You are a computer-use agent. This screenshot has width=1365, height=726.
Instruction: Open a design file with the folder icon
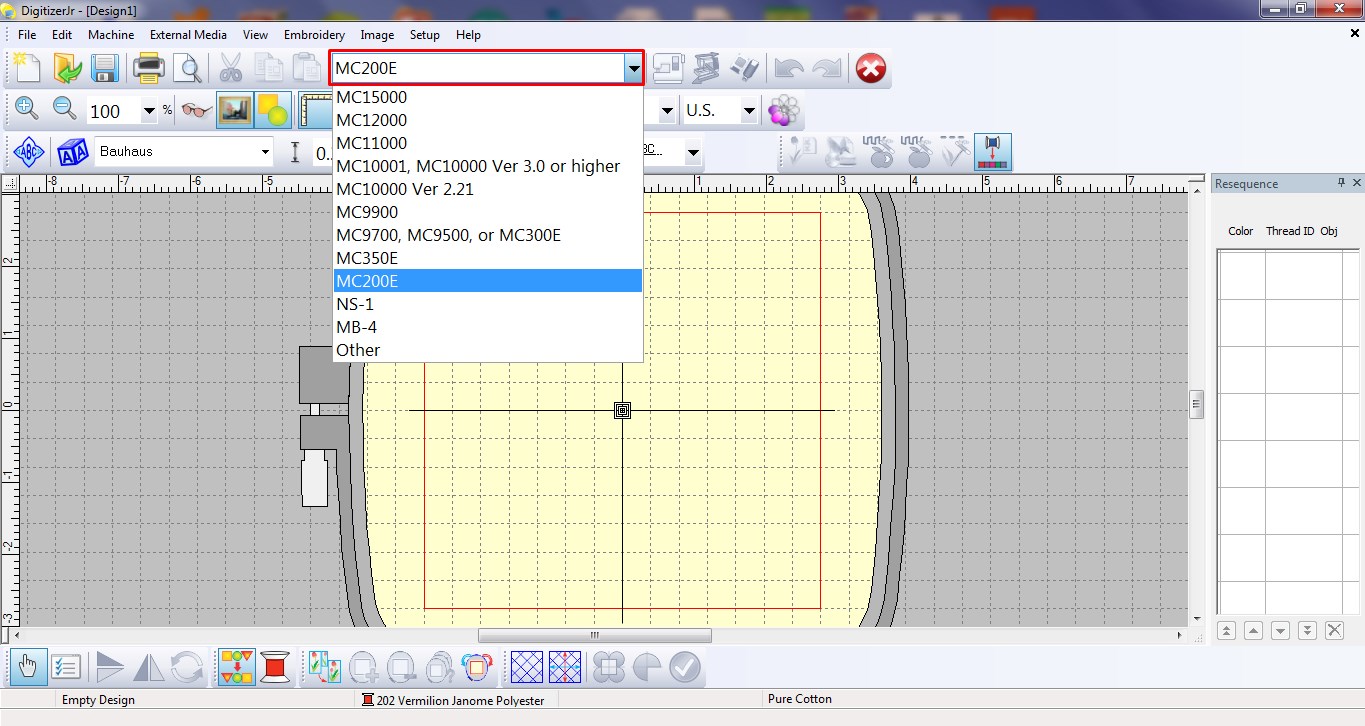point(67,68)
